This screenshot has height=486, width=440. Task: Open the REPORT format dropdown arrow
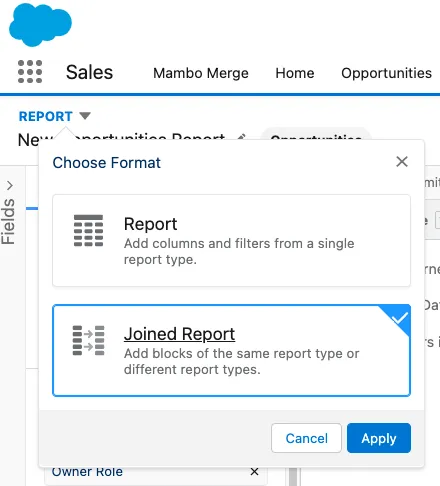85,116
